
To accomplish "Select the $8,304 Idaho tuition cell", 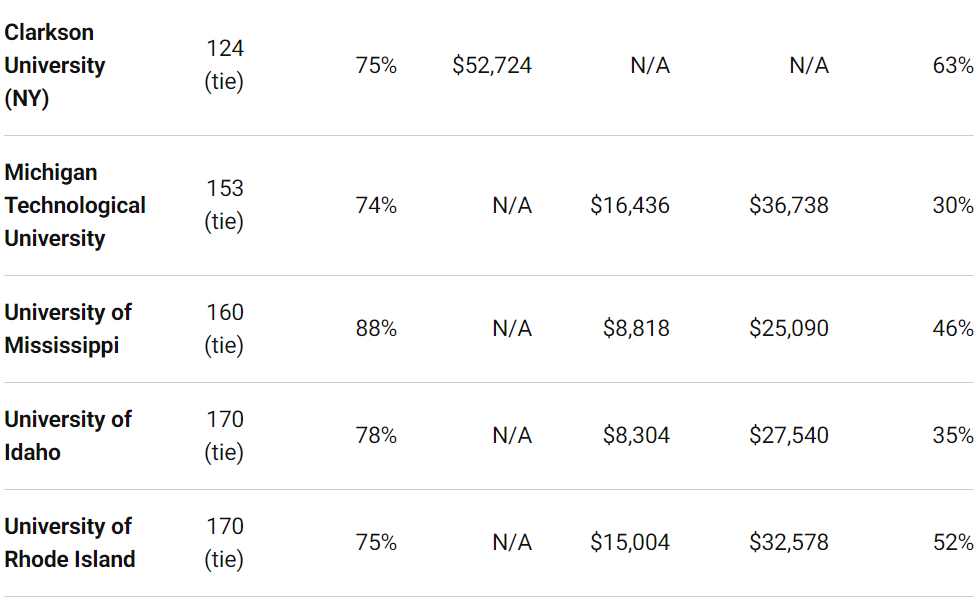I will 636,435.
